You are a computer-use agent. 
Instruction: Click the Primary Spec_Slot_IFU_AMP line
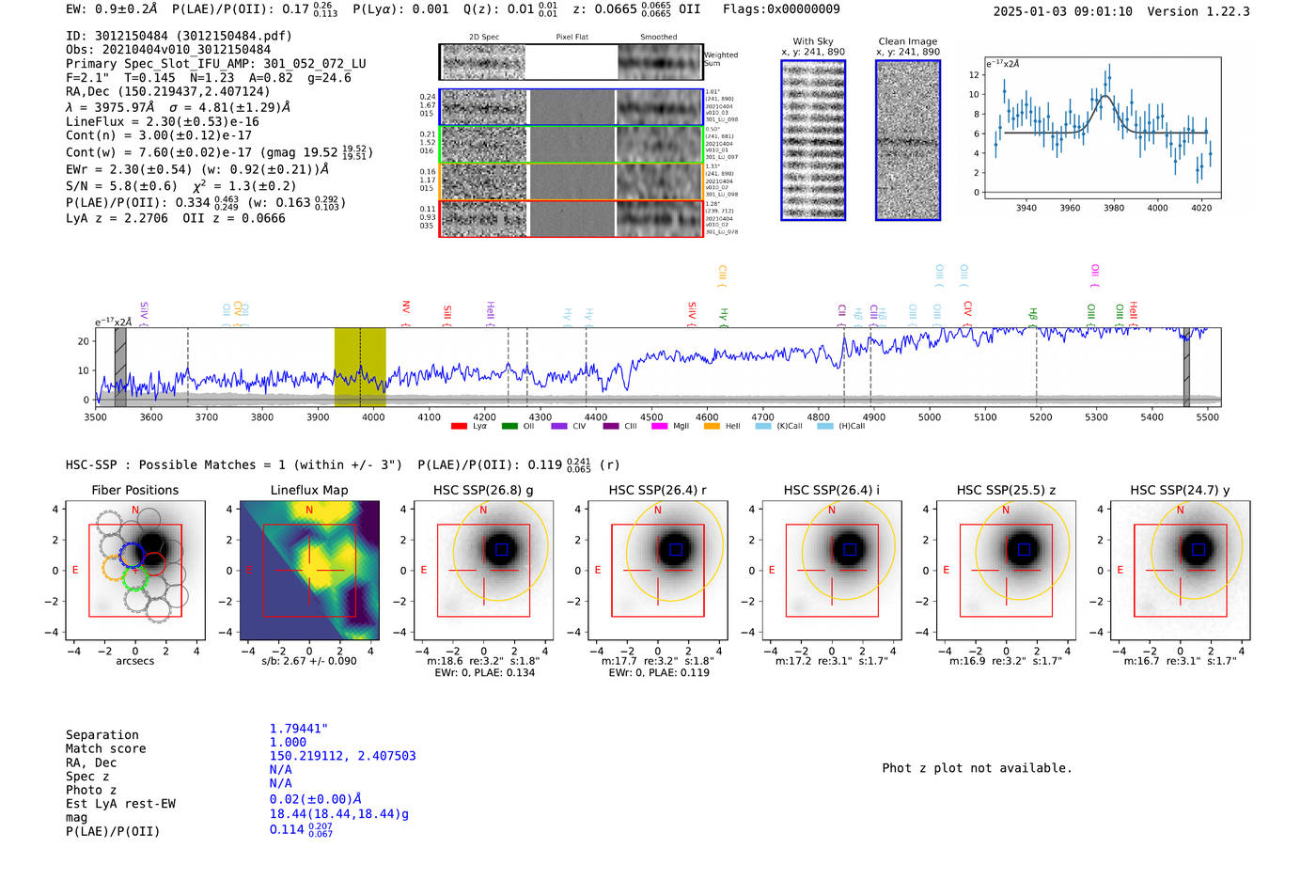point(216,64)
